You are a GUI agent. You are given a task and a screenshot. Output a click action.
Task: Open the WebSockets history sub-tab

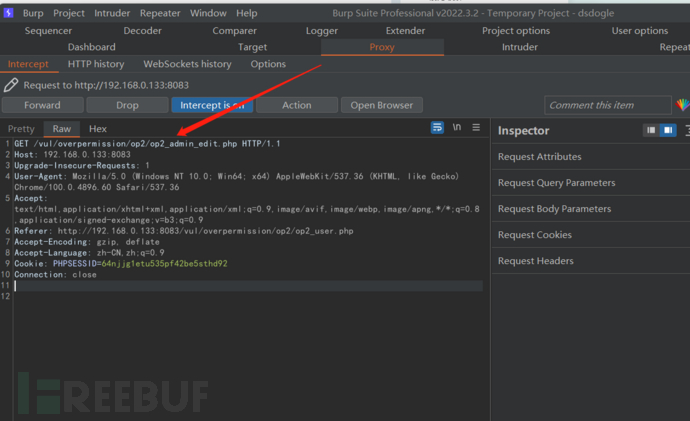click(x=187, y=64)
